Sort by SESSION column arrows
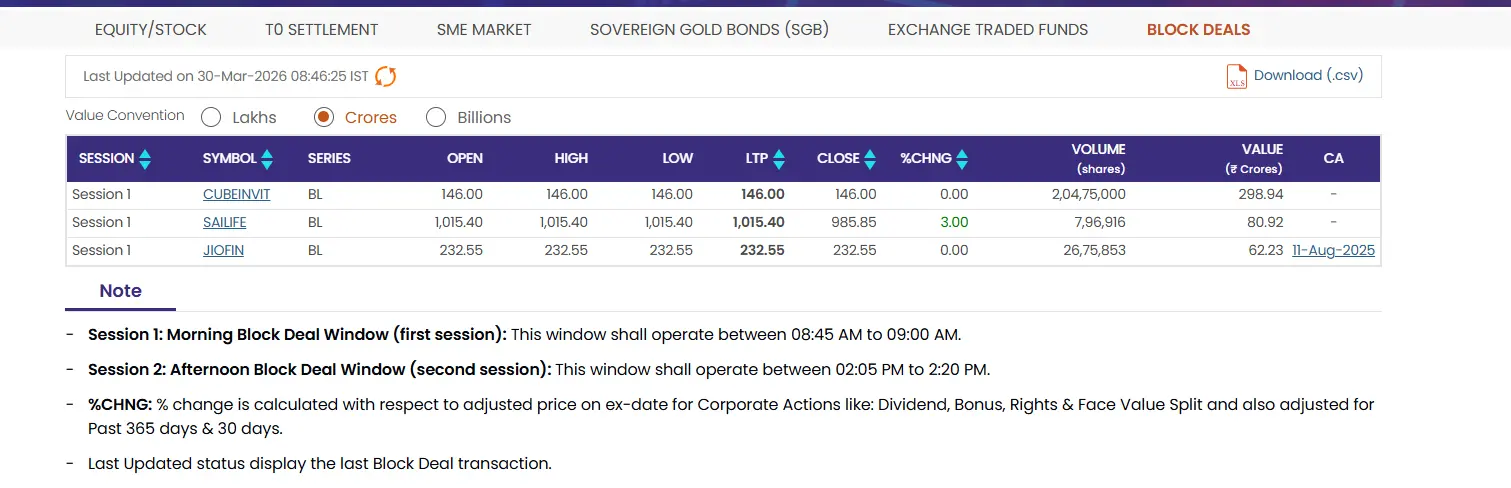The width and height of the screenshot is (1511, 488). pos(145,158)
